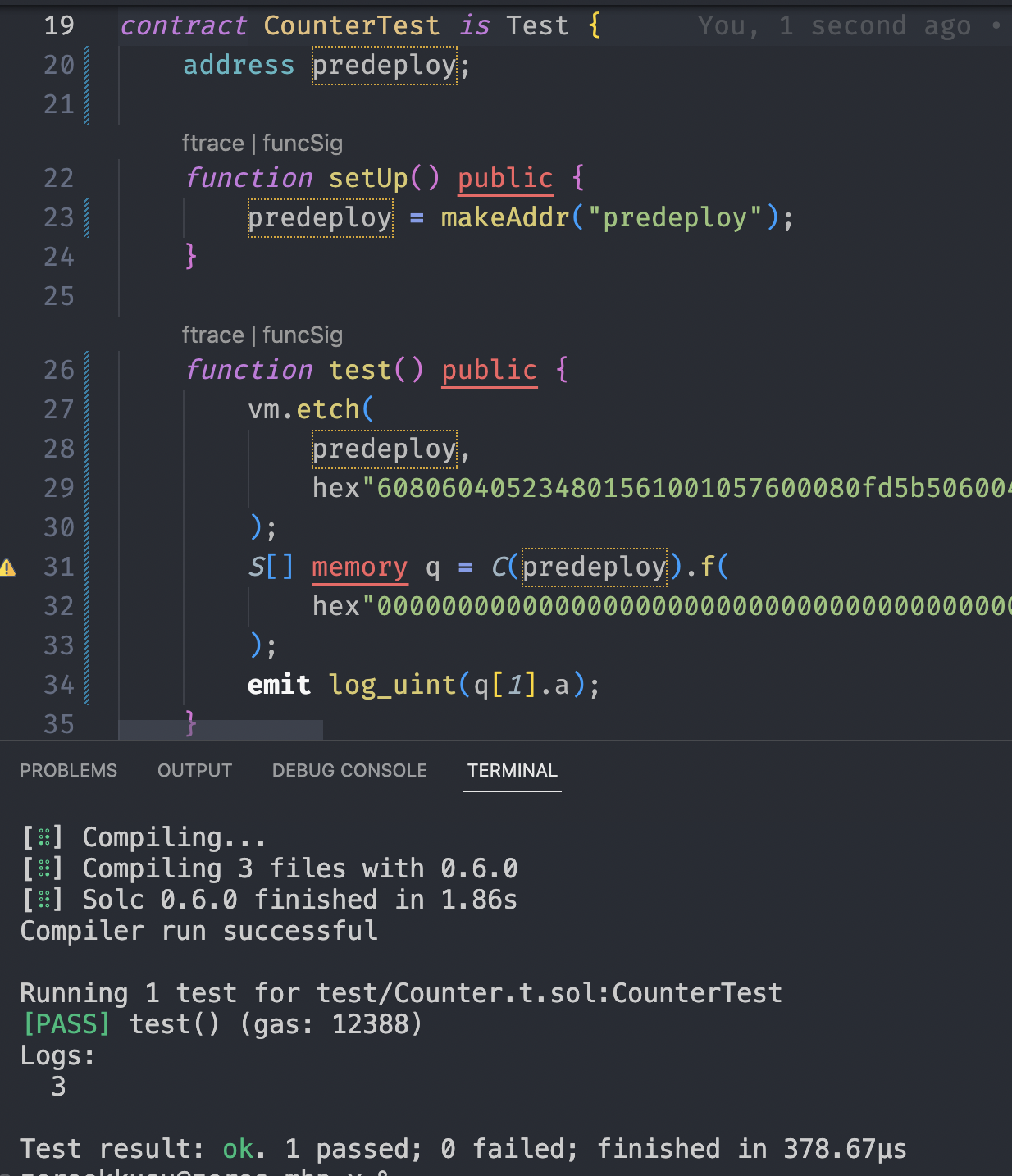1012x1176 pixels.
Task: Click 'Compiling 3 files with 0.6.0' line
Action: point(269,868)
